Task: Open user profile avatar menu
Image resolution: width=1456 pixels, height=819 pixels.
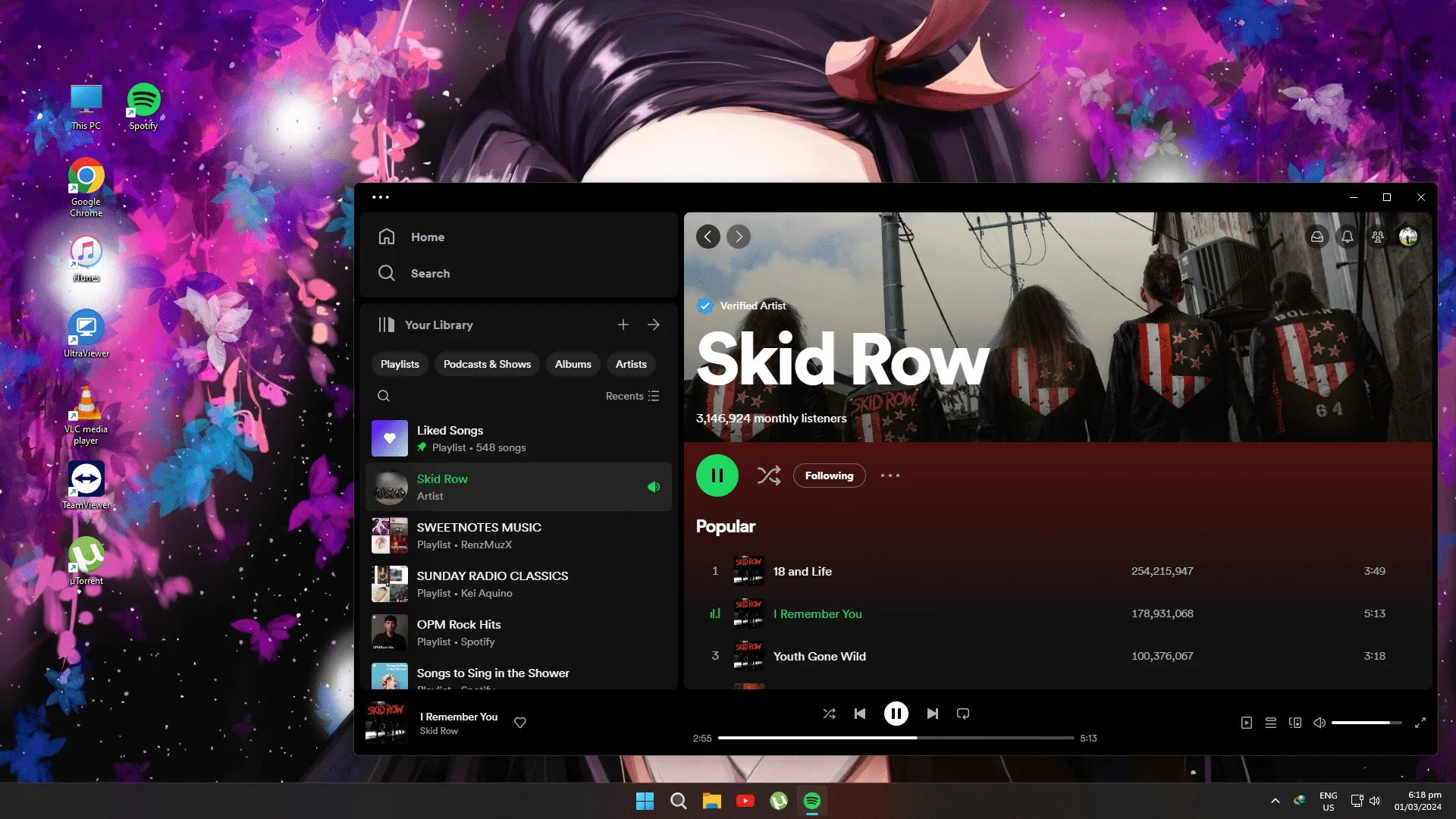Action: click(1408, 237)
